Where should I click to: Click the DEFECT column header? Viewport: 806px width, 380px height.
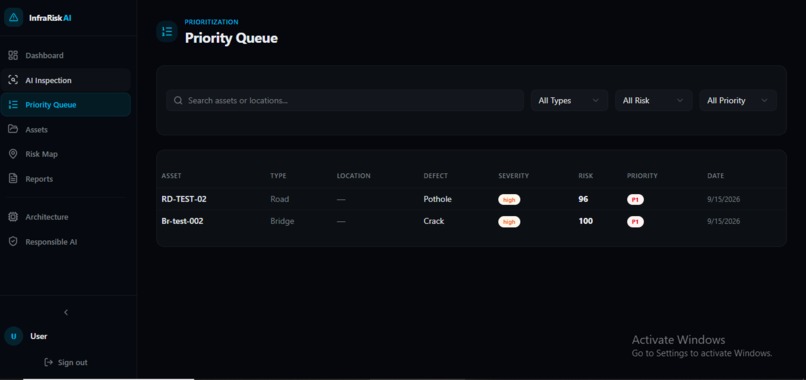[x=435, y=176]
